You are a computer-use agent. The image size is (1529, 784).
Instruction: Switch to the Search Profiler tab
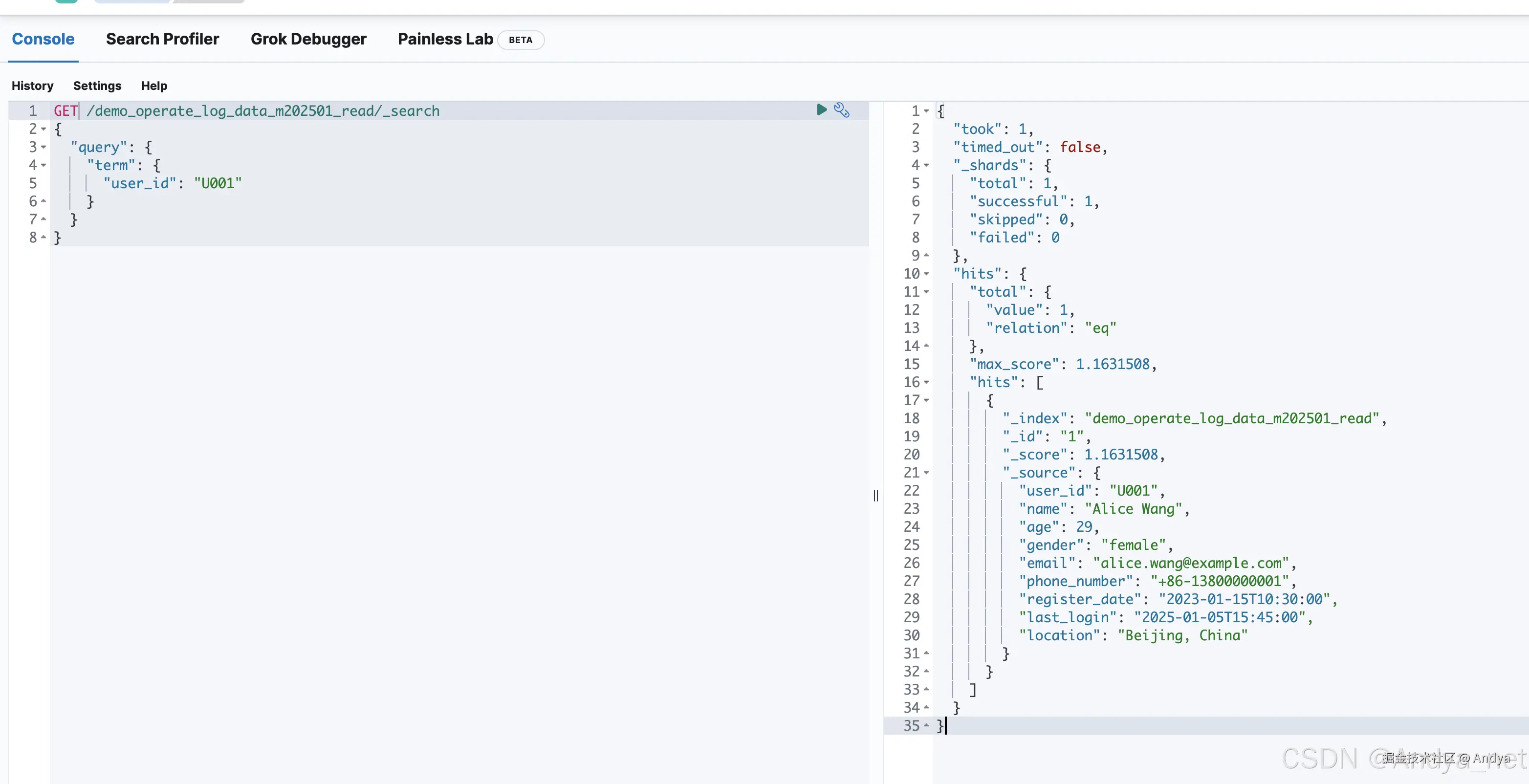pyautogui.click(x=162, y=39)
